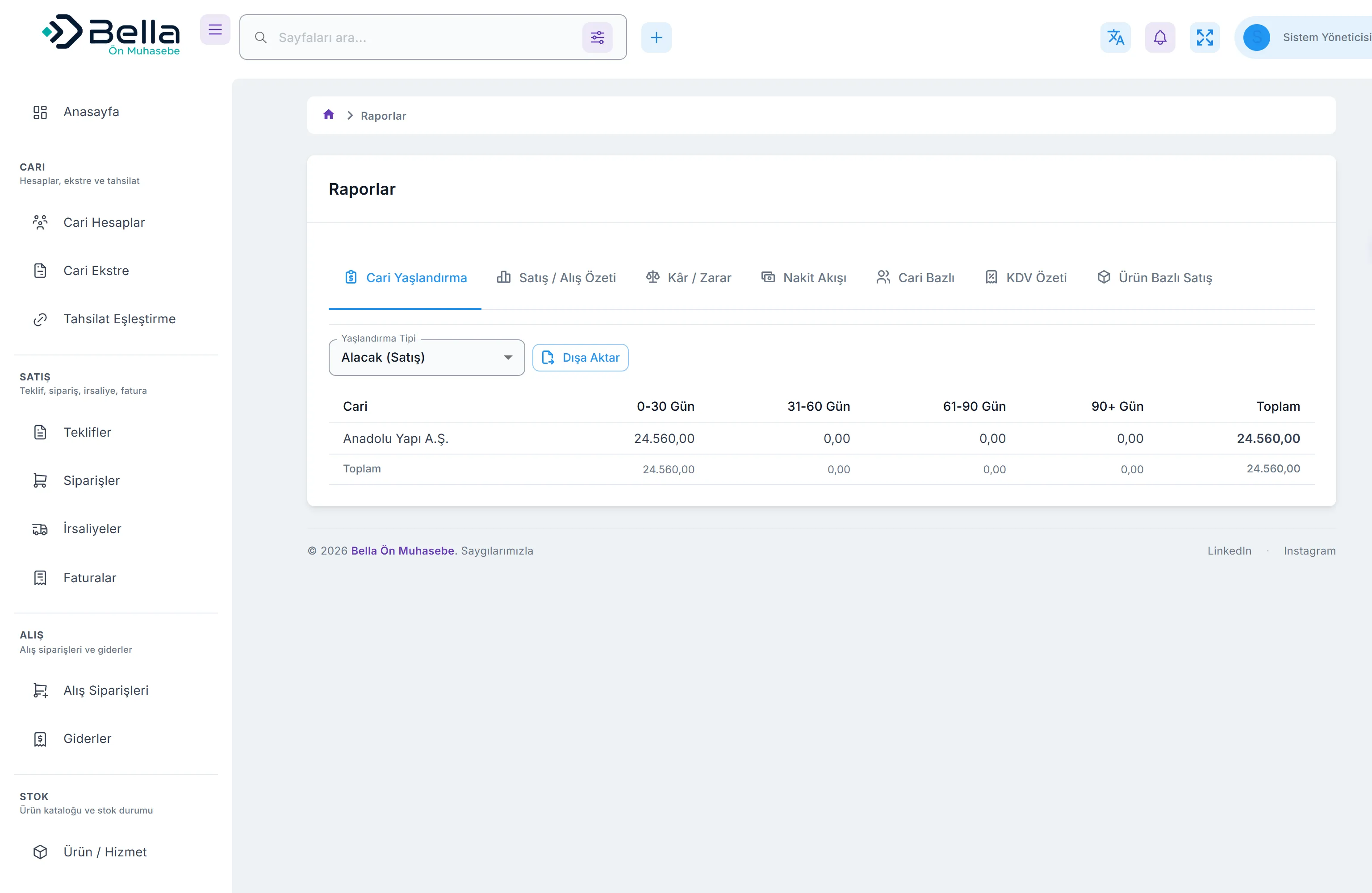Click the plus quick-add button
The width and height of the screenshot is (1372, 893).
(656, 38)
